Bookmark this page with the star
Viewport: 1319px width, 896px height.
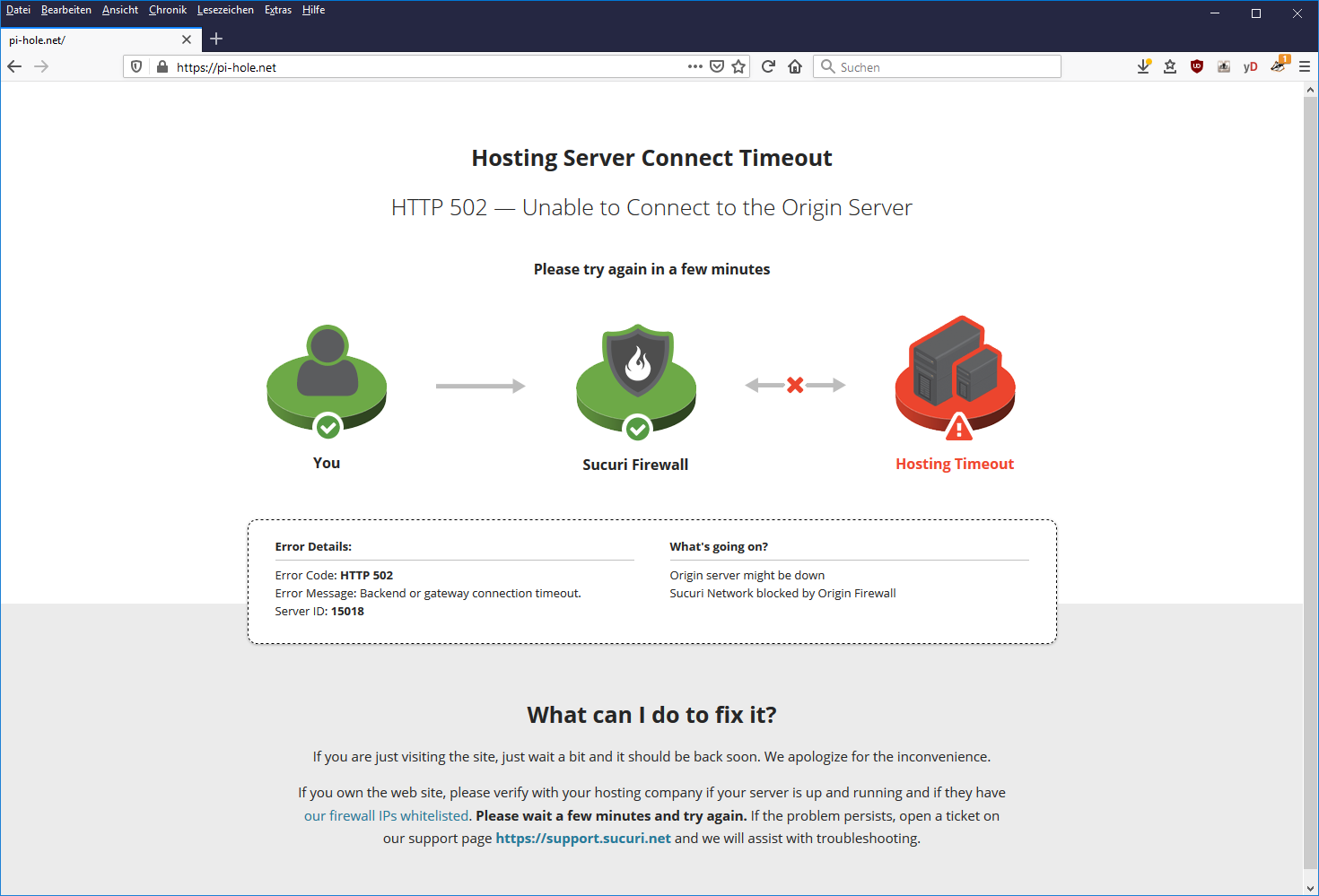pos(738,66)
